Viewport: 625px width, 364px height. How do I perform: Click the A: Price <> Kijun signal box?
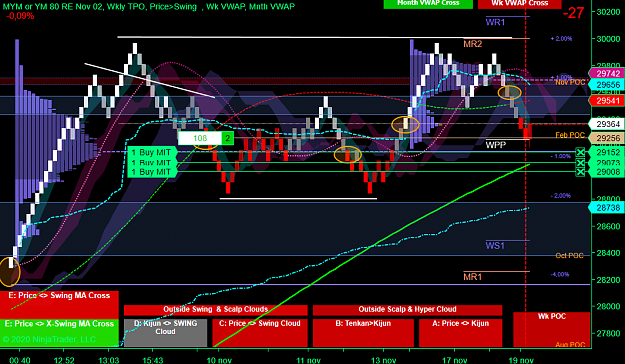pyautogui.click(x=460, y=333)
